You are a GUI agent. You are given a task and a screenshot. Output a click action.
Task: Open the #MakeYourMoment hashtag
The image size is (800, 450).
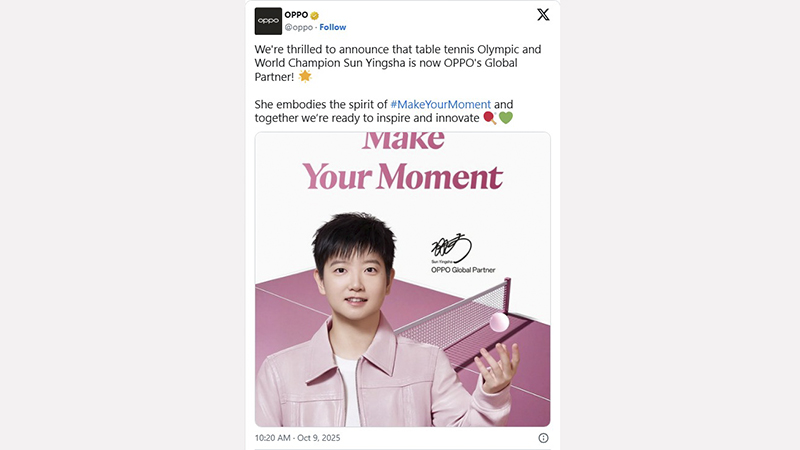pos(440,105)
